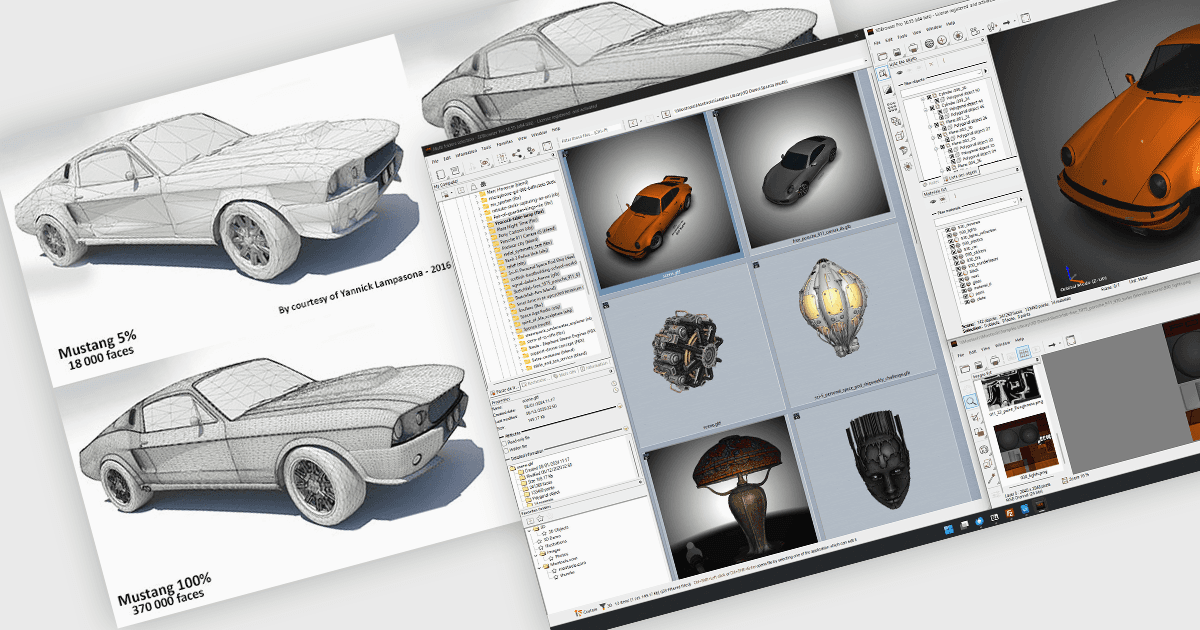The image size is (1200, 630).
Task: Open Favorites menu in browser window
Action: (x=505, y=143)
